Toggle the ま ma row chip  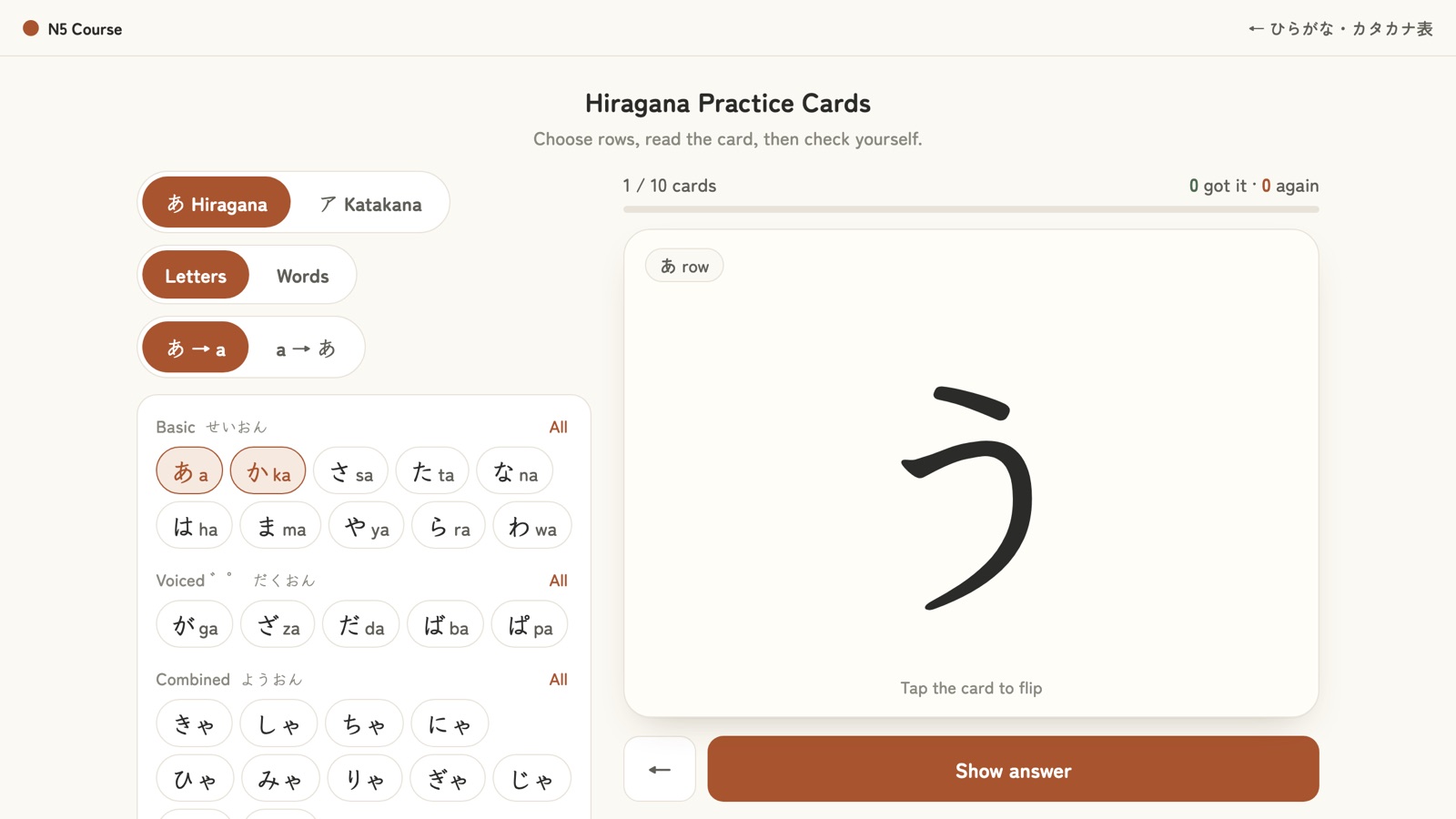click(x=281, y=526)
